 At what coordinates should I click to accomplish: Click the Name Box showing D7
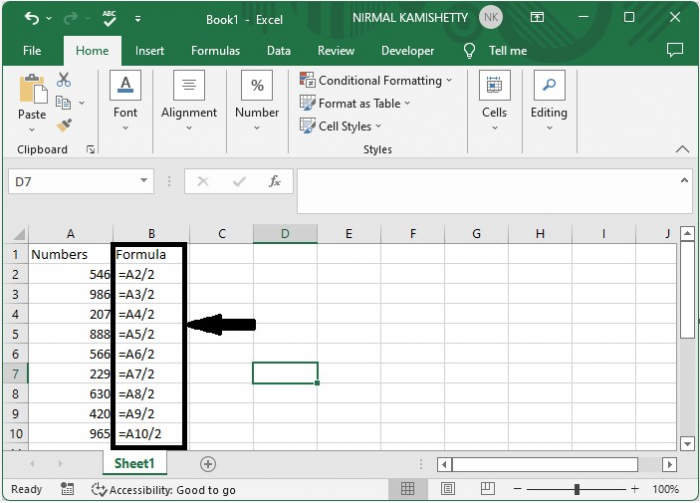tap(74, 181)
